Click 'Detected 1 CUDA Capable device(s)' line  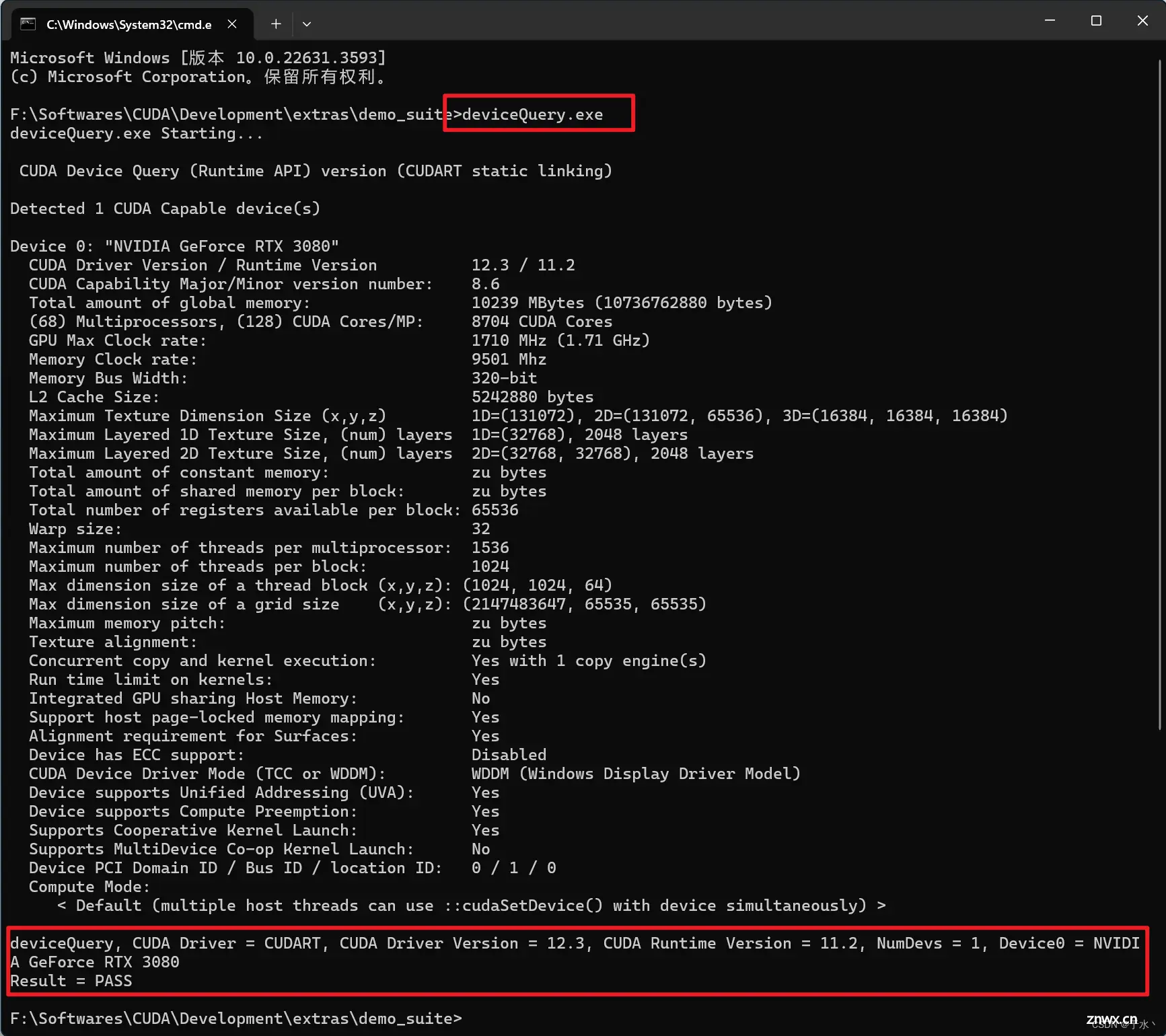coord(166,209)
